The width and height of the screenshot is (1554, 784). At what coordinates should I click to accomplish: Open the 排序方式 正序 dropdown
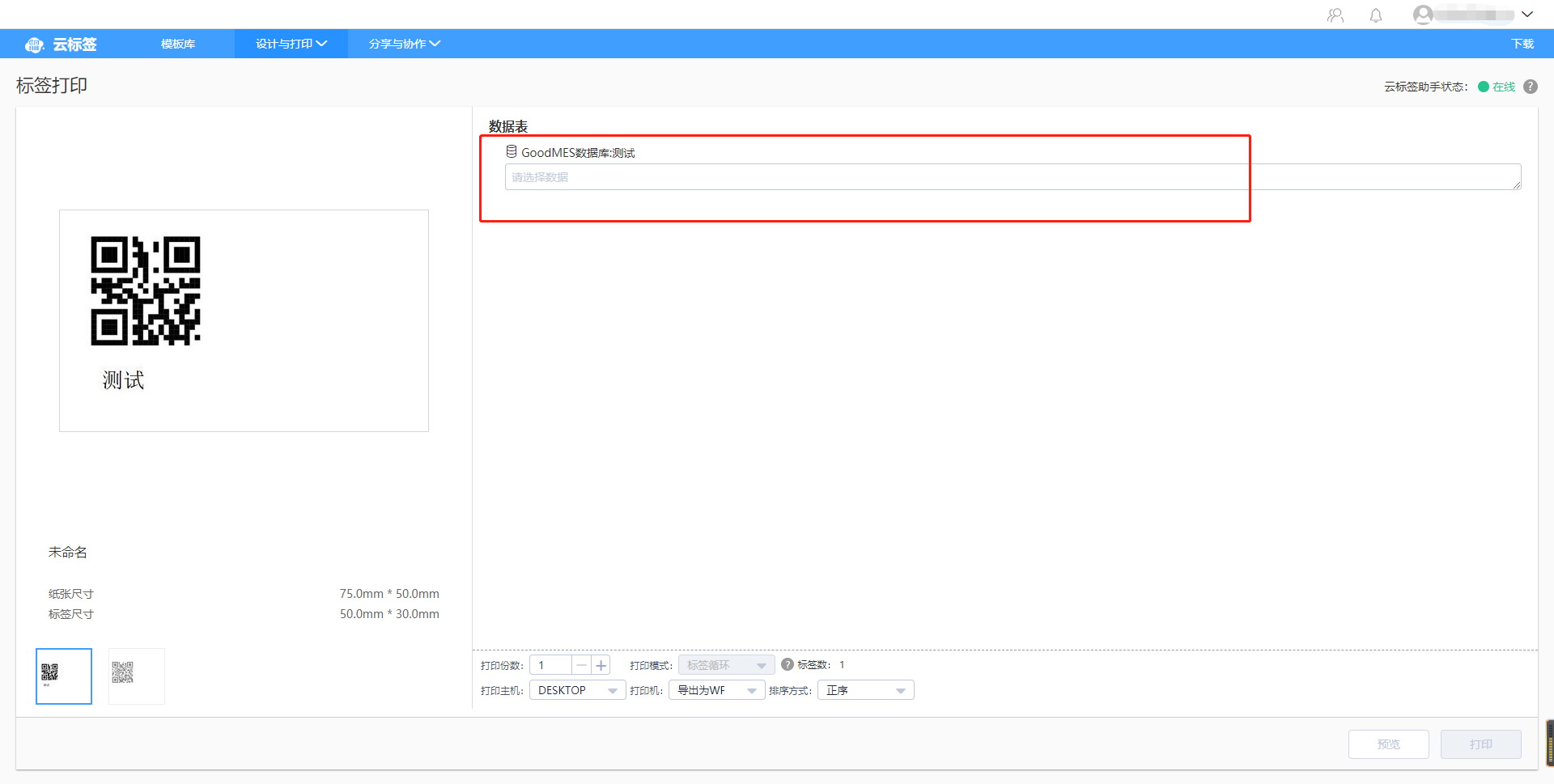pos(865,690)
